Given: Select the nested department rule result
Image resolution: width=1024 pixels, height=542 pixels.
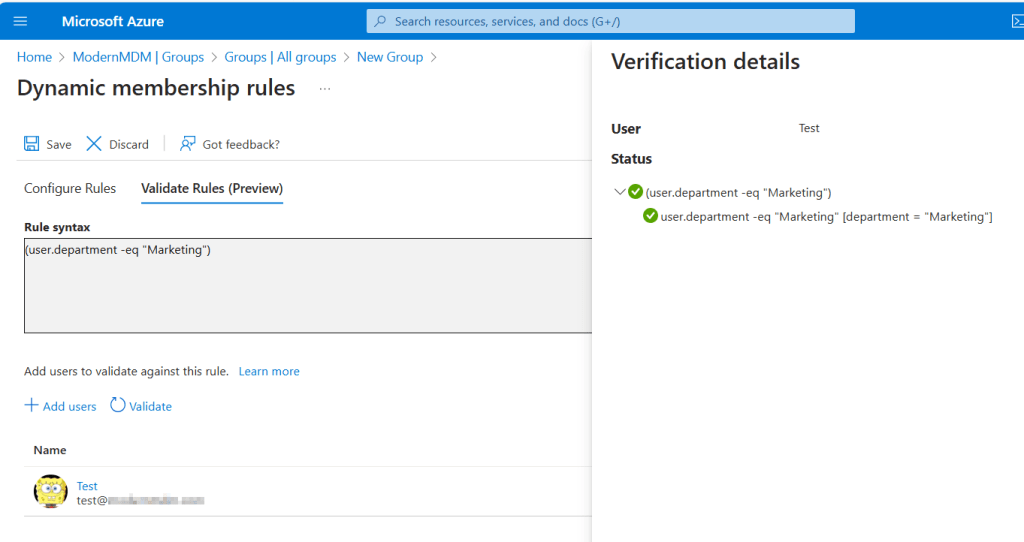Looking at the screenshot, I should pos(826,217).
